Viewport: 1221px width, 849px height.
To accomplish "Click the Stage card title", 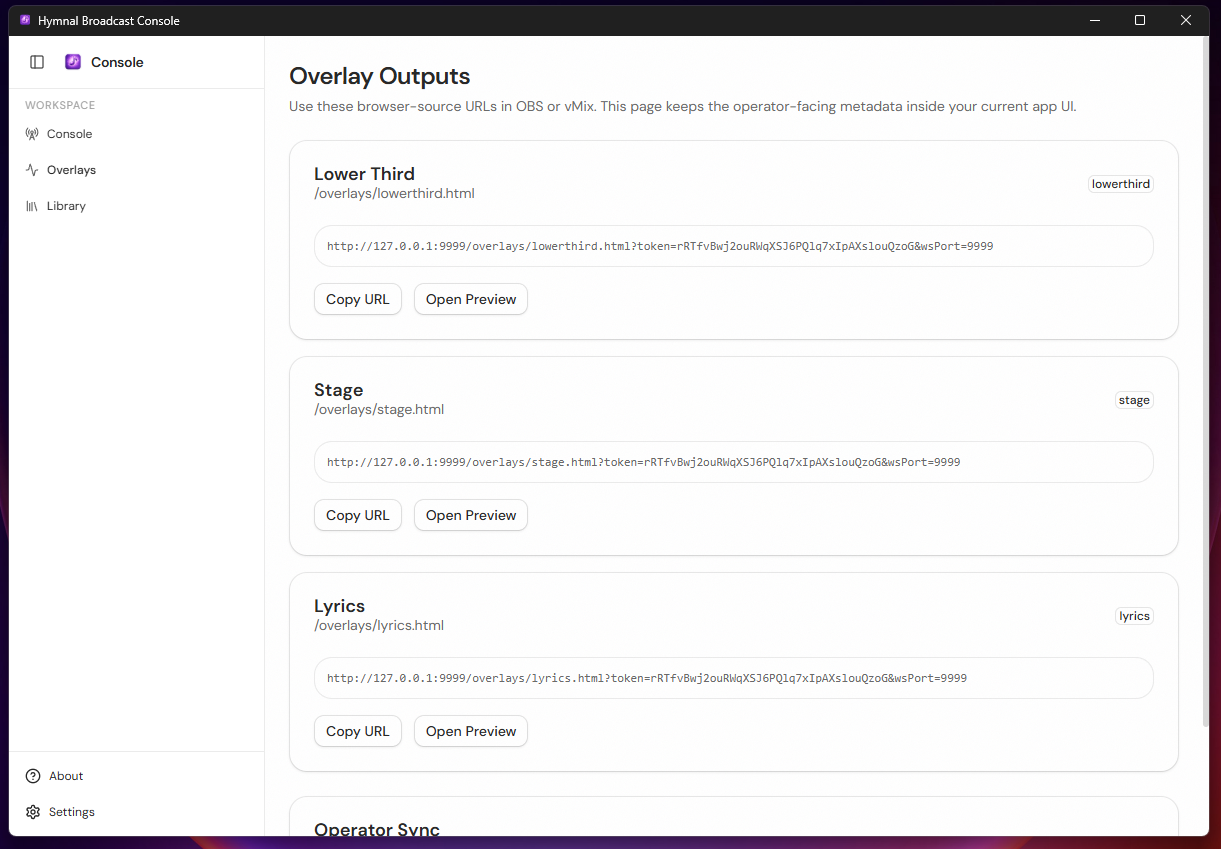I will pos(339,390).
